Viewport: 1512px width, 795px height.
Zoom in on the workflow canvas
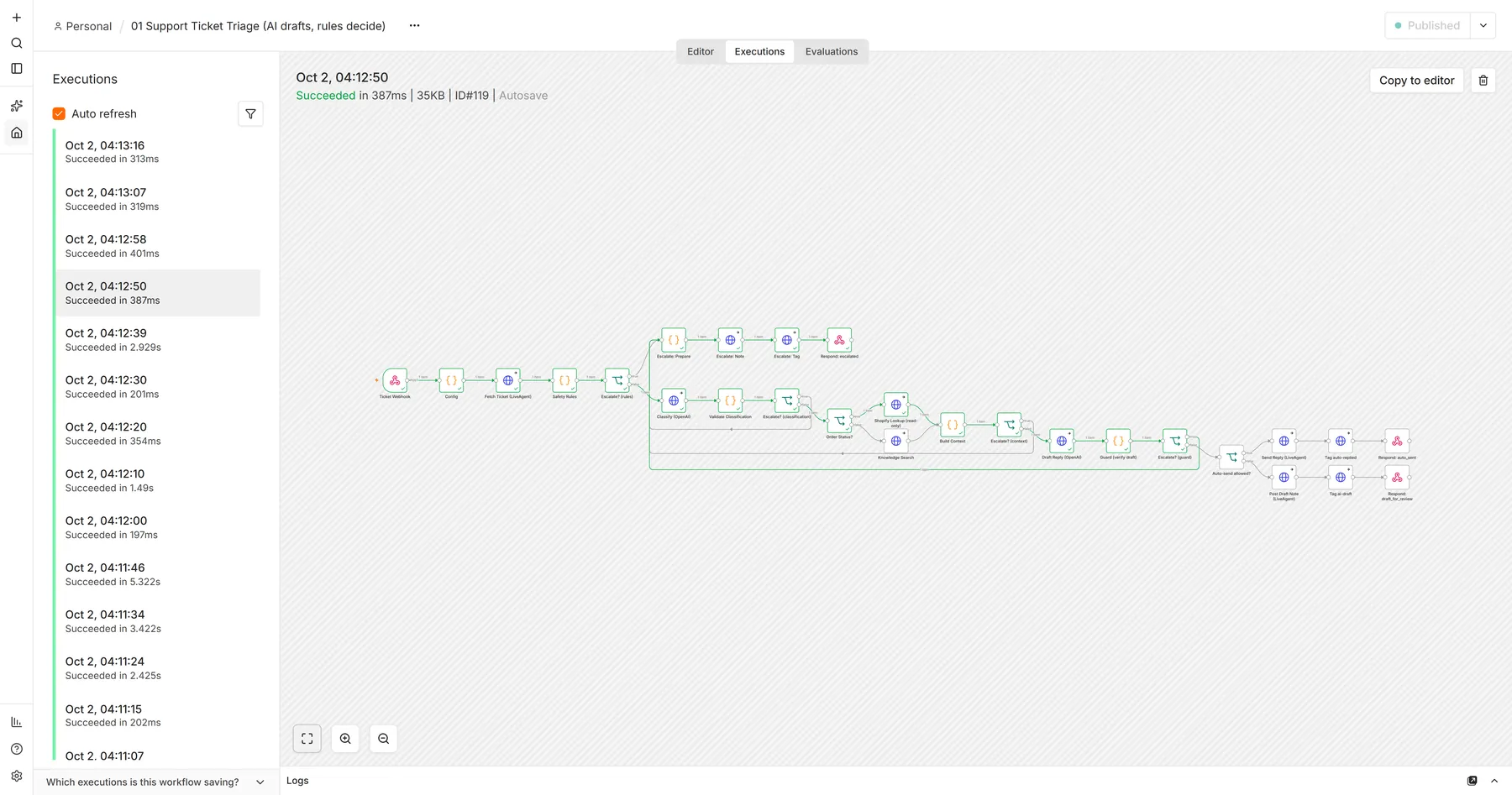coord(345,739)
